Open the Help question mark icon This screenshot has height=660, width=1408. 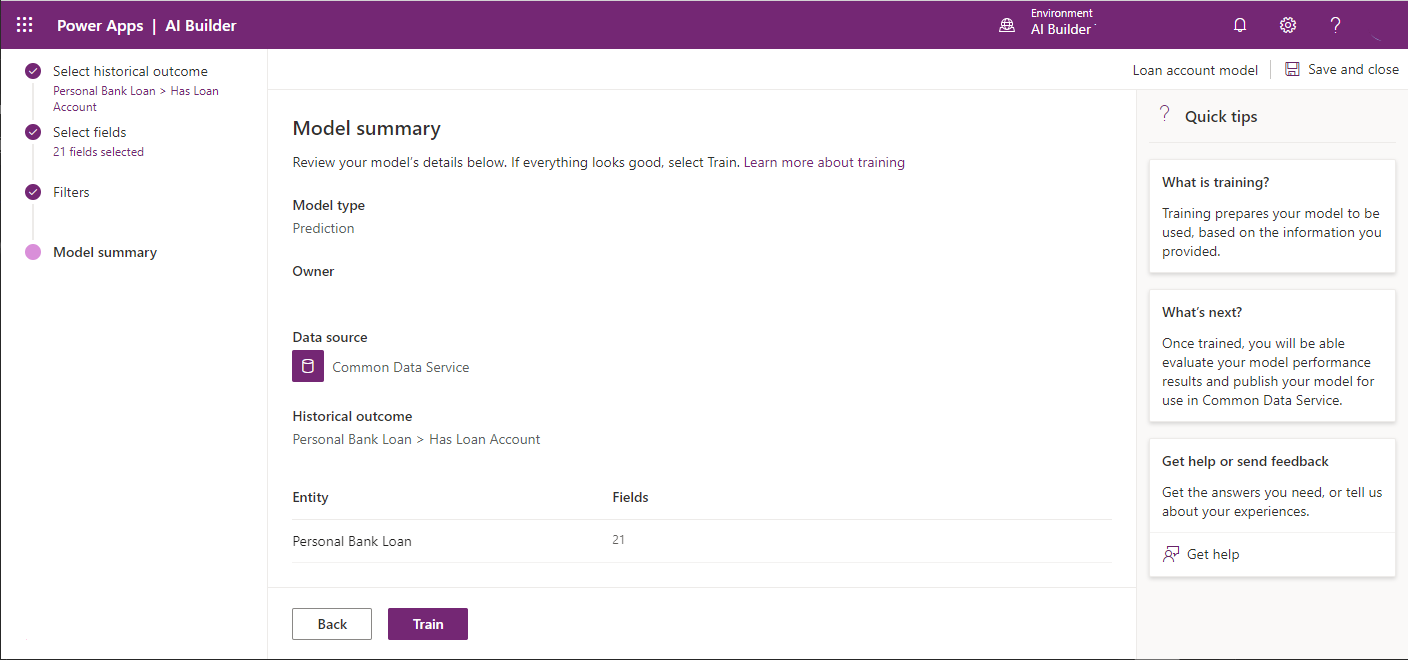pyautogui.click(x=1335, y=24)
